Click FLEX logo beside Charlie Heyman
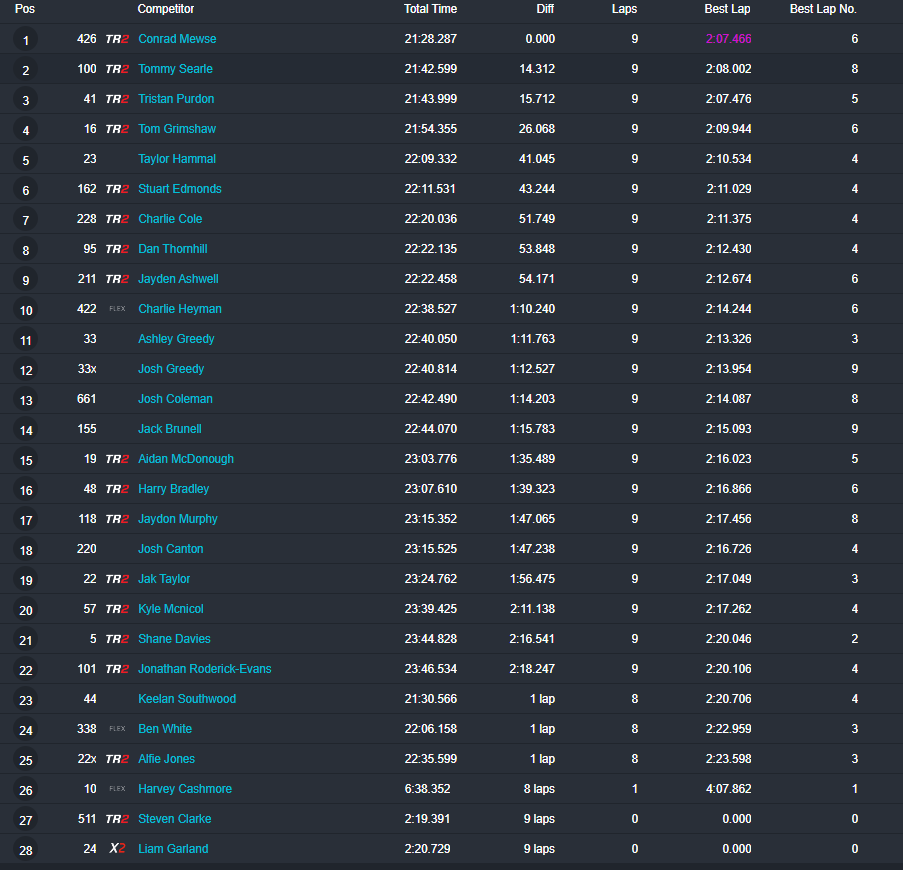The width and height of the screenshot is (903, 870). [117, 309]
